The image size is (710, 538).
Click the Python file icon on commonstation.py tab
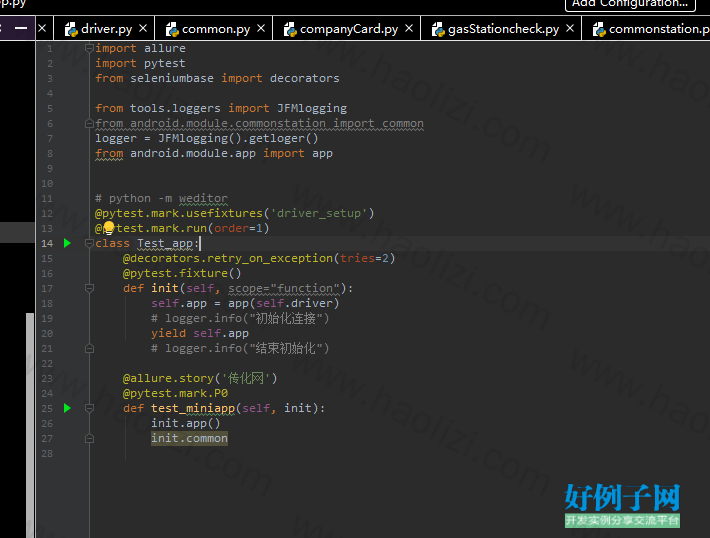pyautogui.click(x=599, y=29)
